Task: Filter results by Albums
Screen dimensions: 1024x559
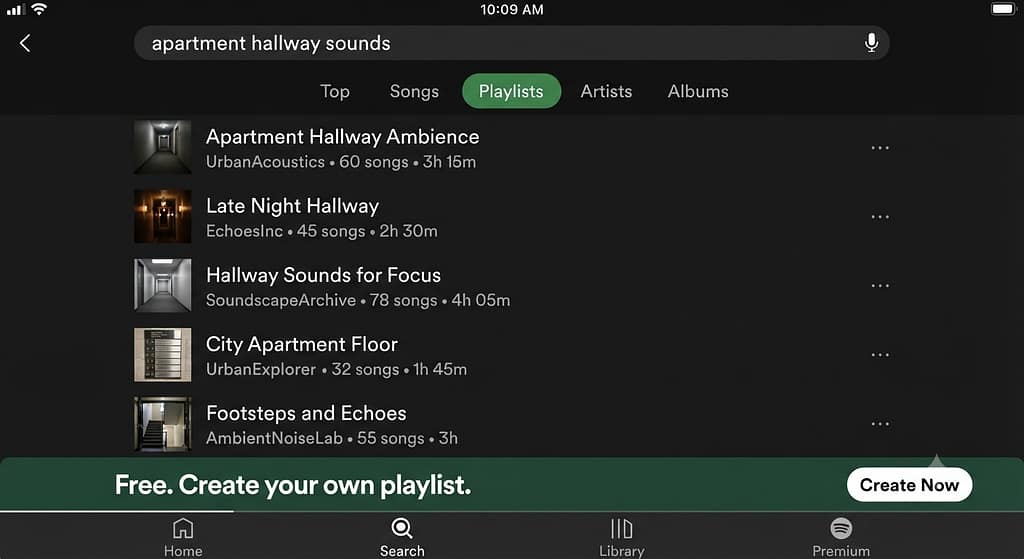Action: [x=698, y=91]
